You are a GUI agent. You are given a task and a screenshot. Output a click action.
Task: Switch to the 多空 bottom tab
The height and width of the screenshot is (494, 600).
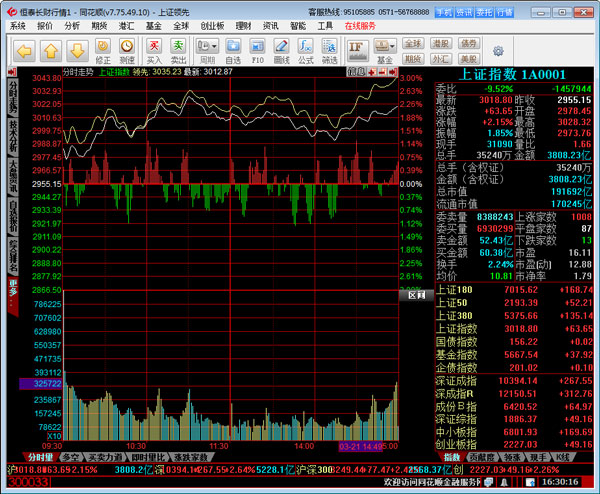point(70,457)
